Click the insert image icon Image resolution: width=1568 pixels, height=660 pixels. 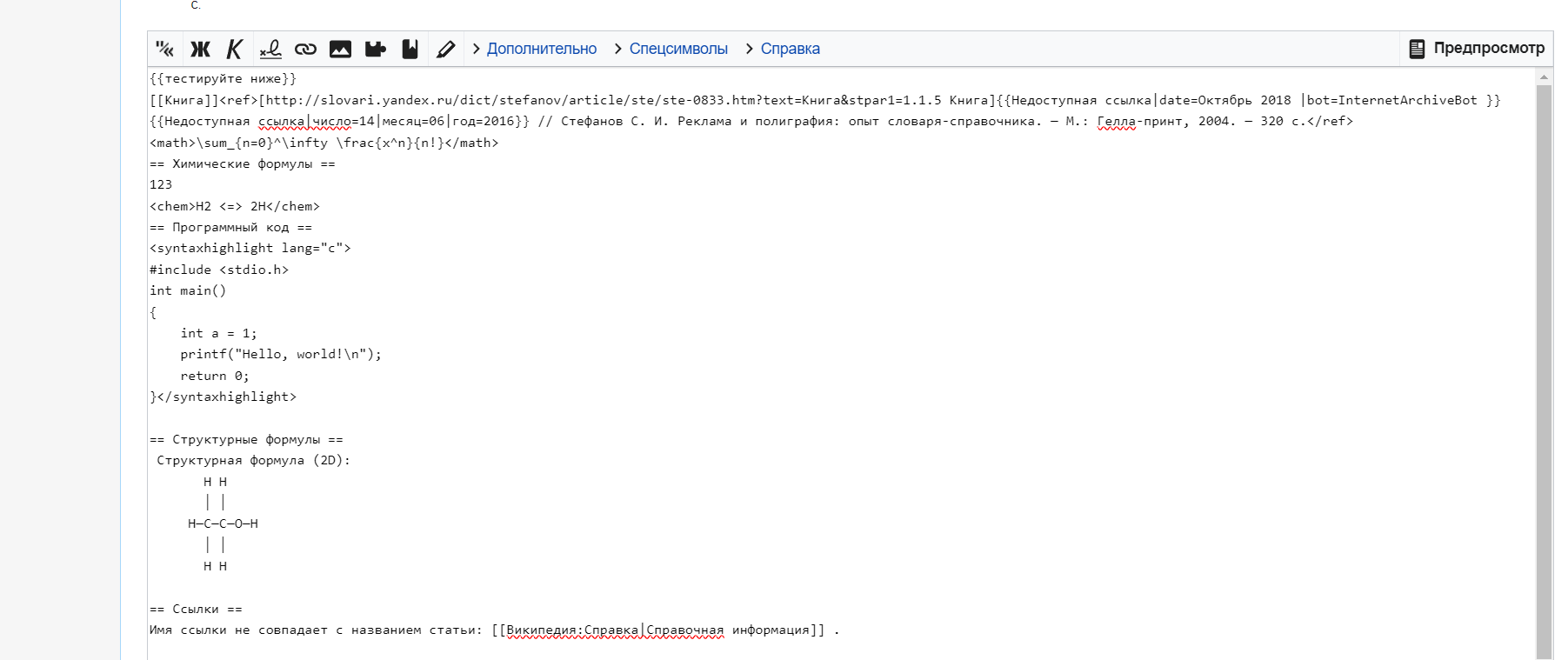click(x=340, y=49)
